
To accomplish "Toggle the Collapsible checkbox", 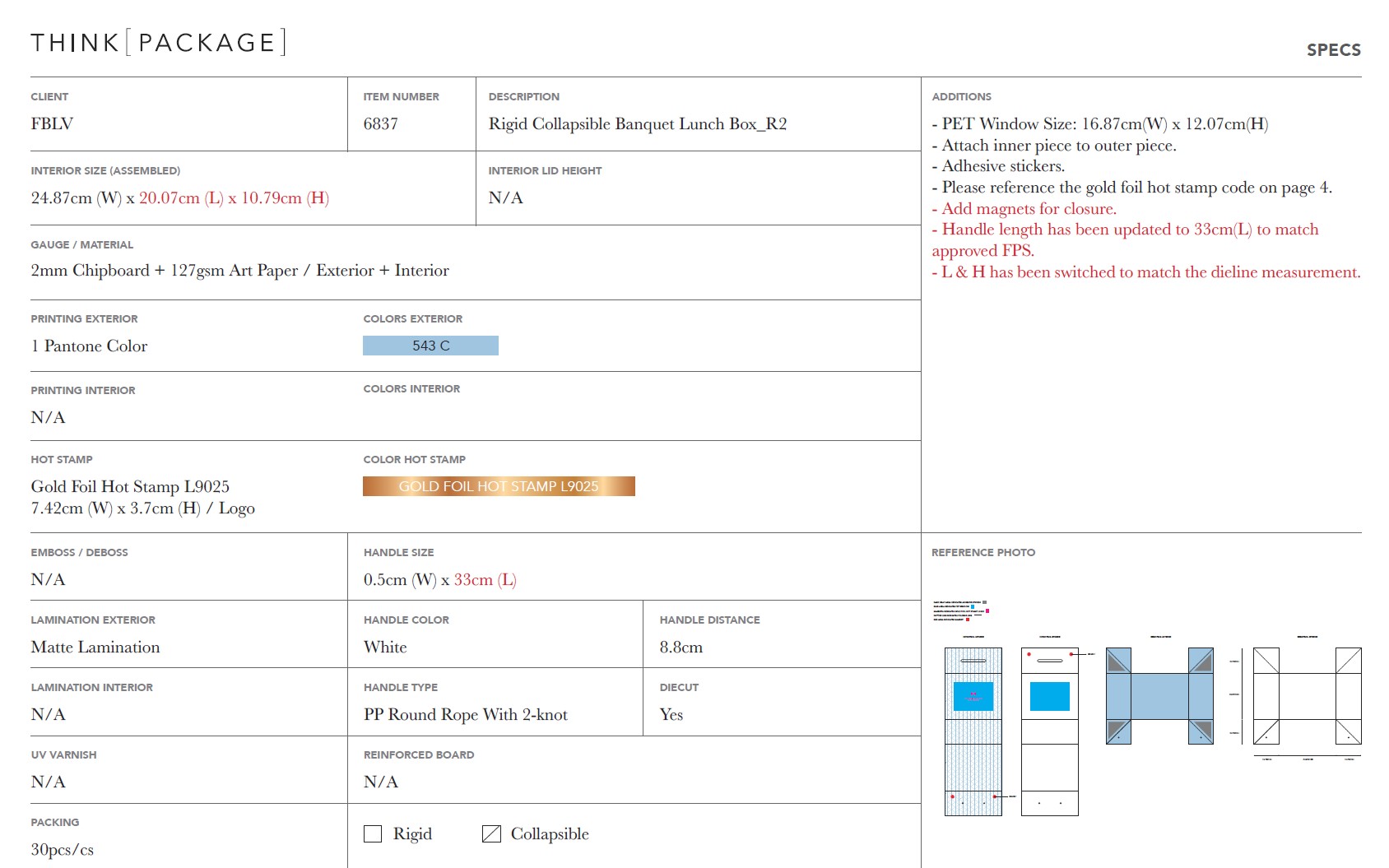I will pos(491,833).
